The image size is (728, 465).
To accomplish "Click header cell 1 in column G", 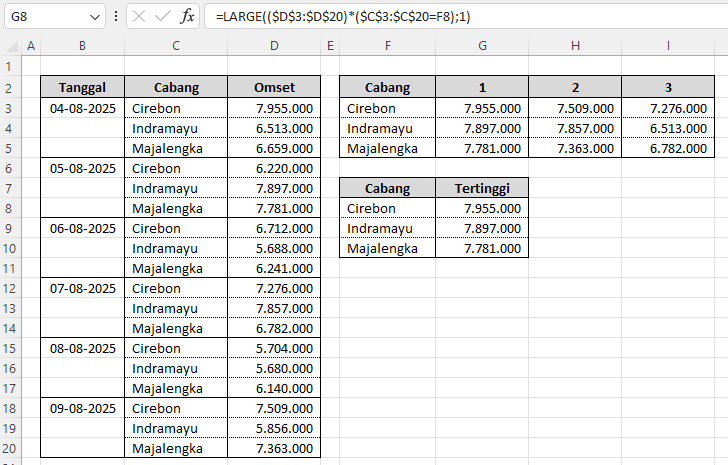I will point(482,87).
